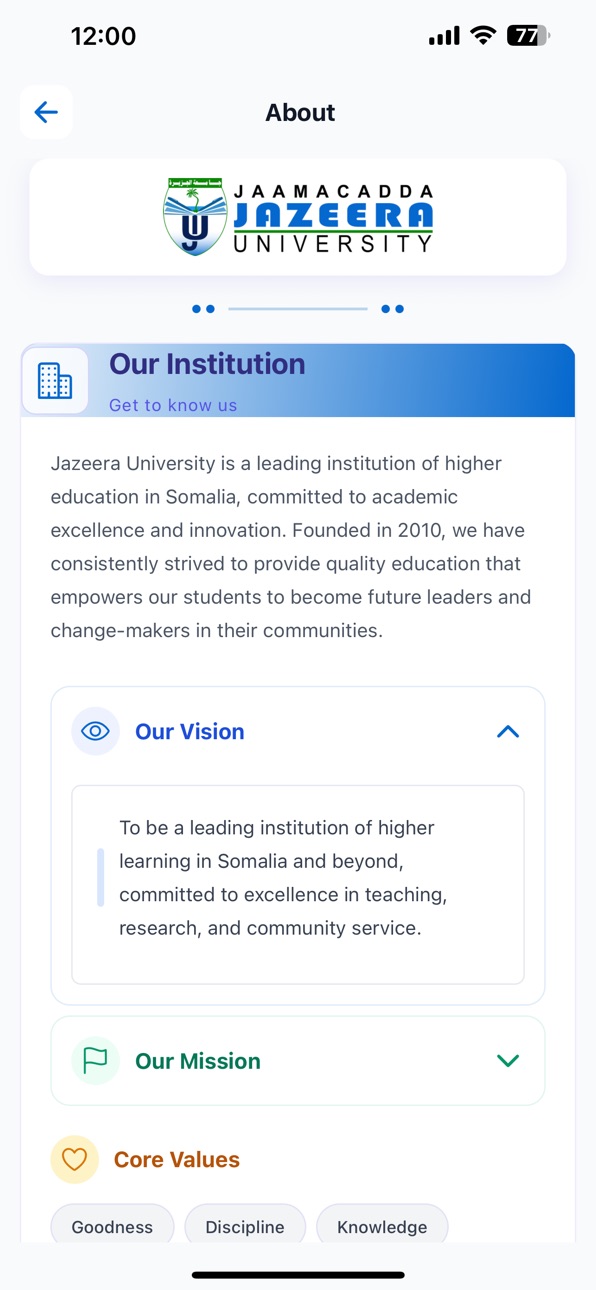Tap the heart icon beside Core Values
The image size is (596, 1290).
click(x=75, y=1160)
